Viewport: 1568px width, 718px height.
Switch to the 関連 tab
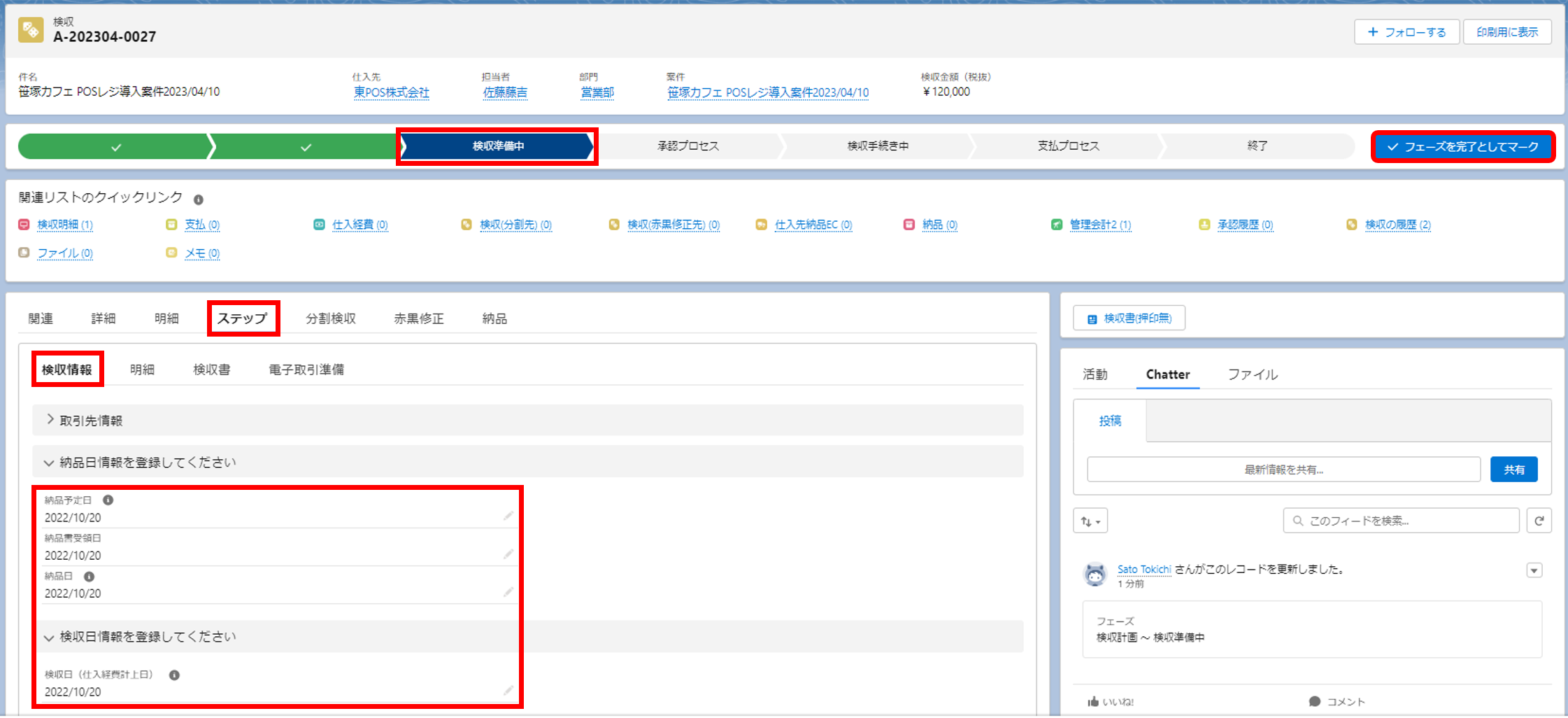click(x=41, y=318)
